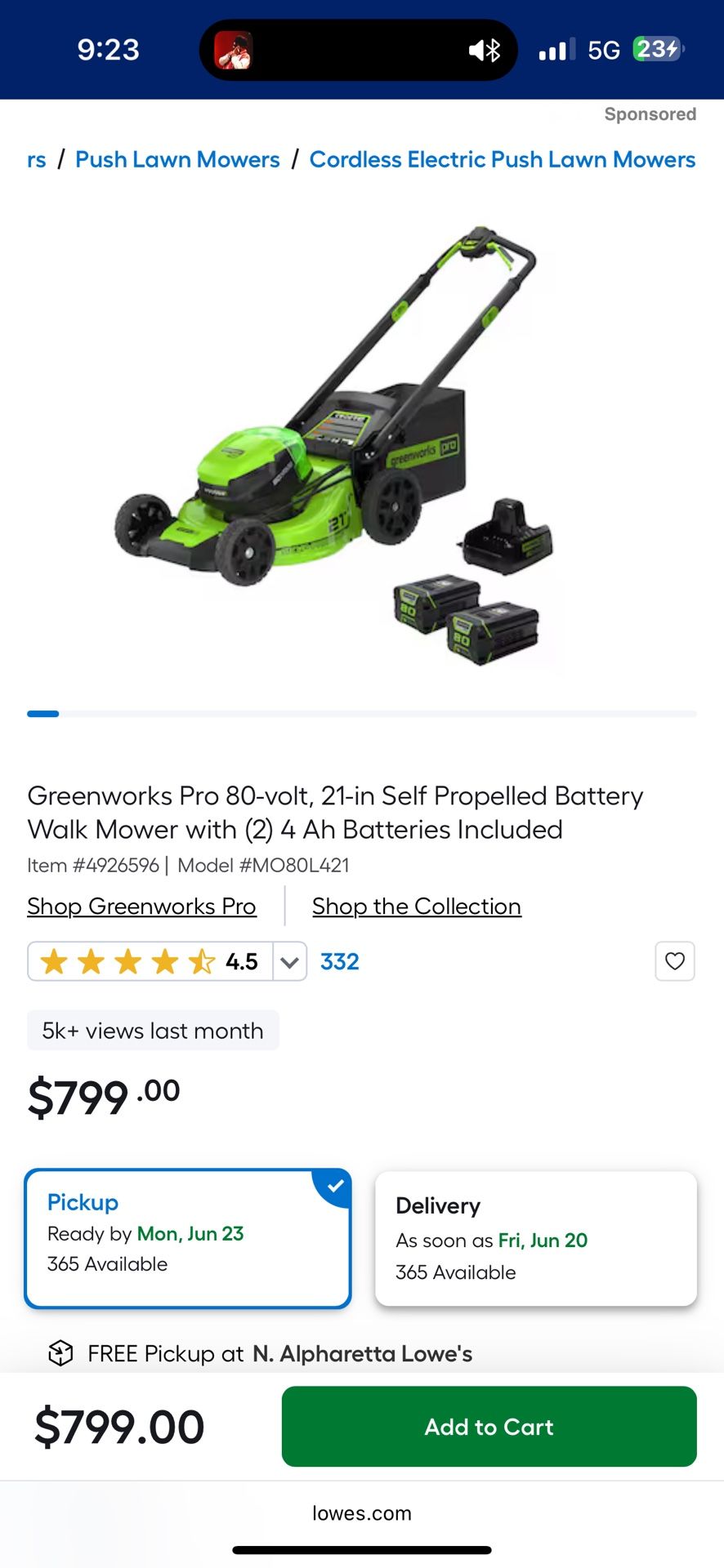Click the star rating 4.5 display

point(150,961)
